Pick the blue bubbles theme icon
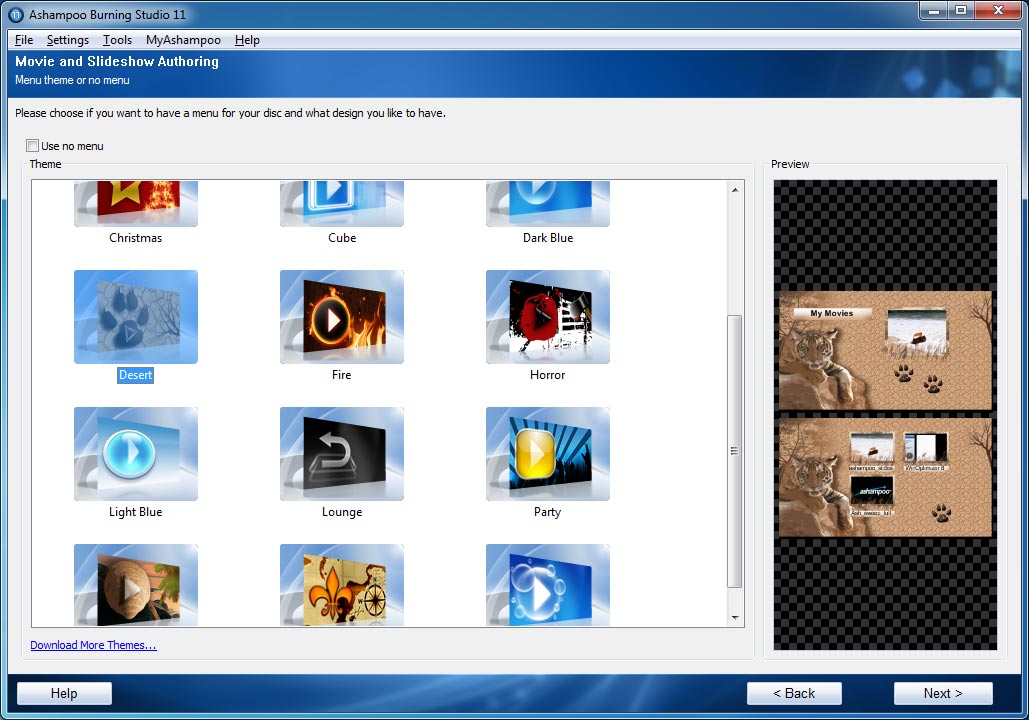This screenshot has height=720, width=1029. (548, 585)
